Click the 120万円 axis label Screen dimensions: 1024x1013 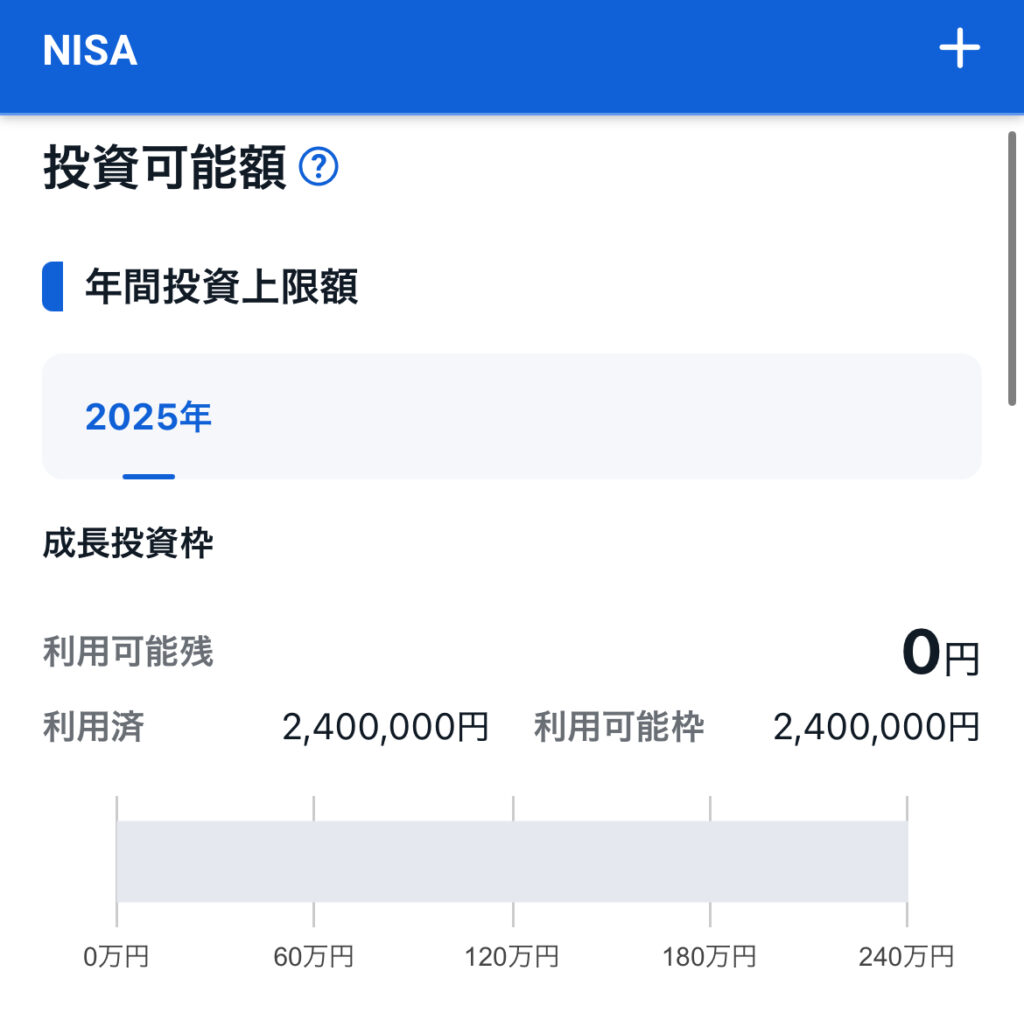point(511,957)
